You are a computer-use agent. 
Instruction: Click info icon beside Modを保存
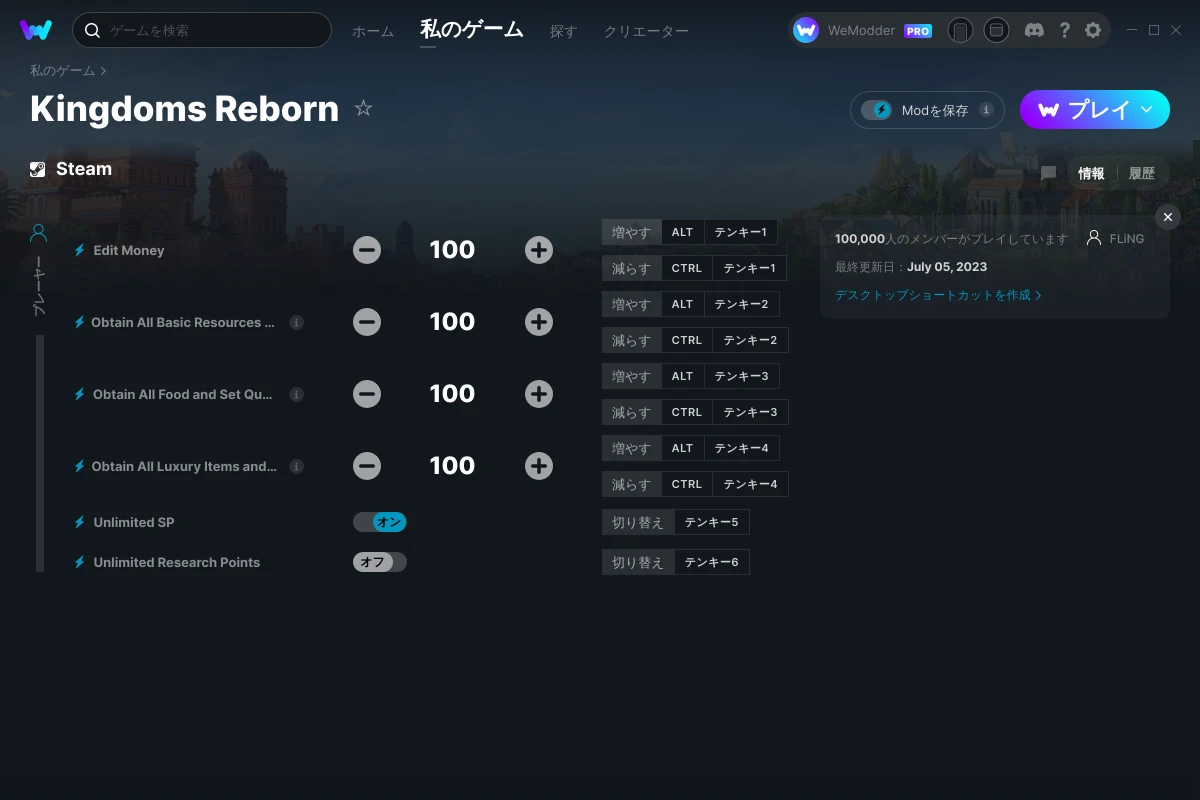pyautogui.click(x=986, y=110)
